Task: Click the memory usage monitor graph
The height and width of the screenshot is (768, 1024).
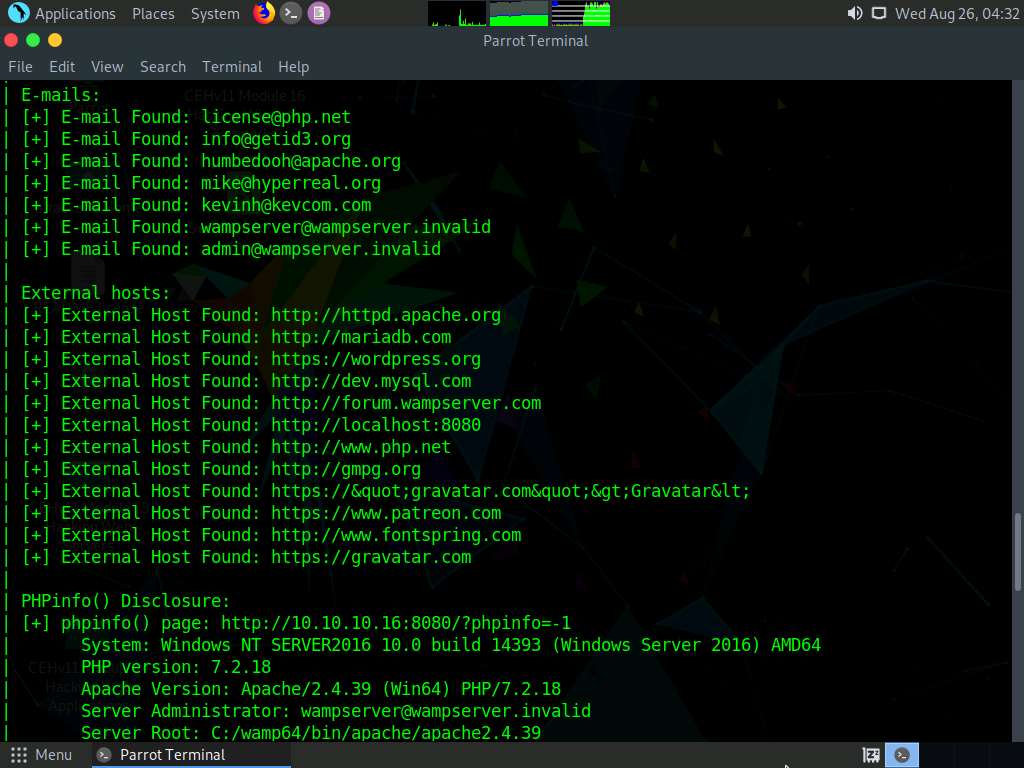Action: tap(519, 13)
